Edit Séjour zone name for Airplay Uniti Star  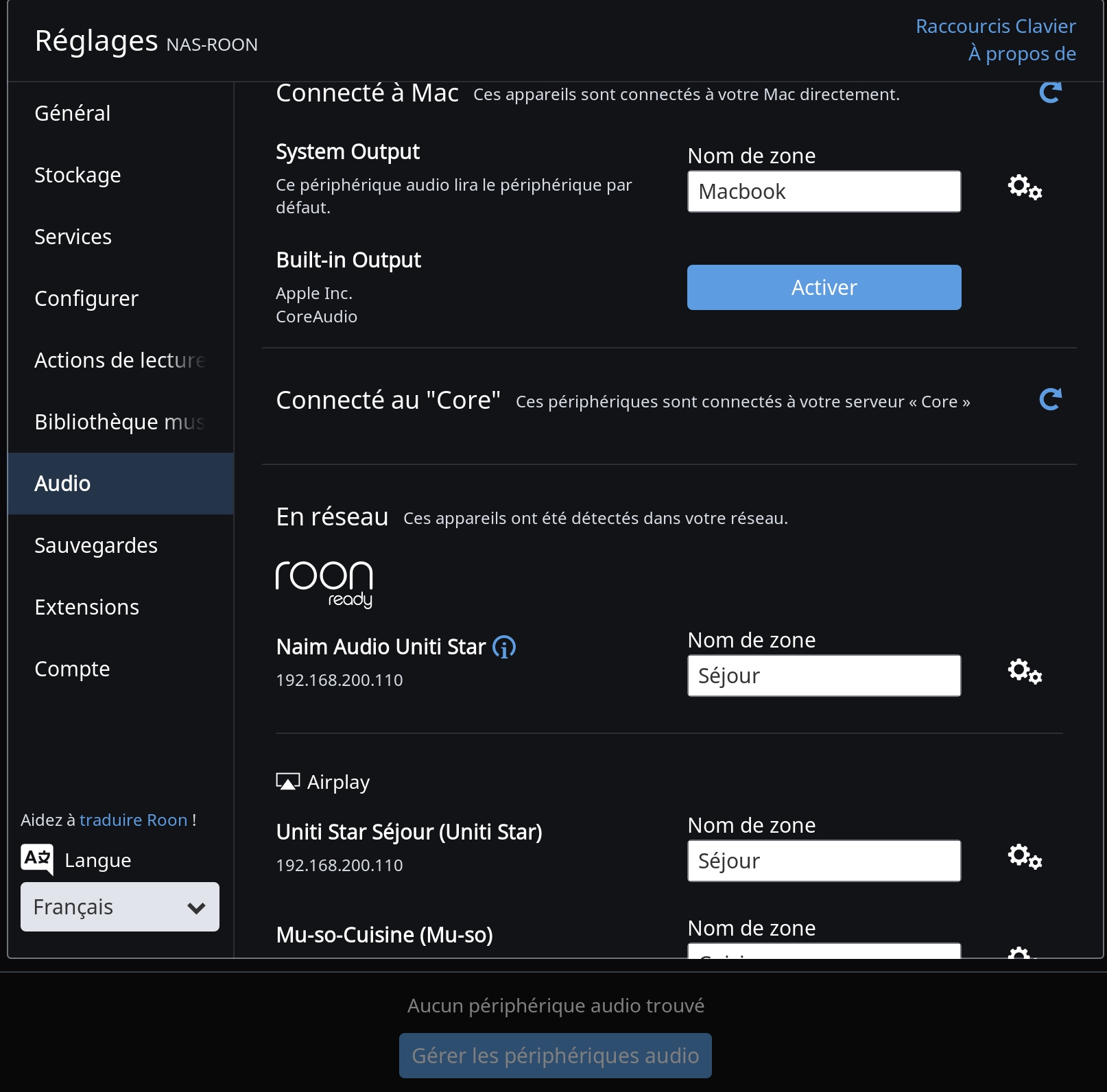(x=824, y=861)
